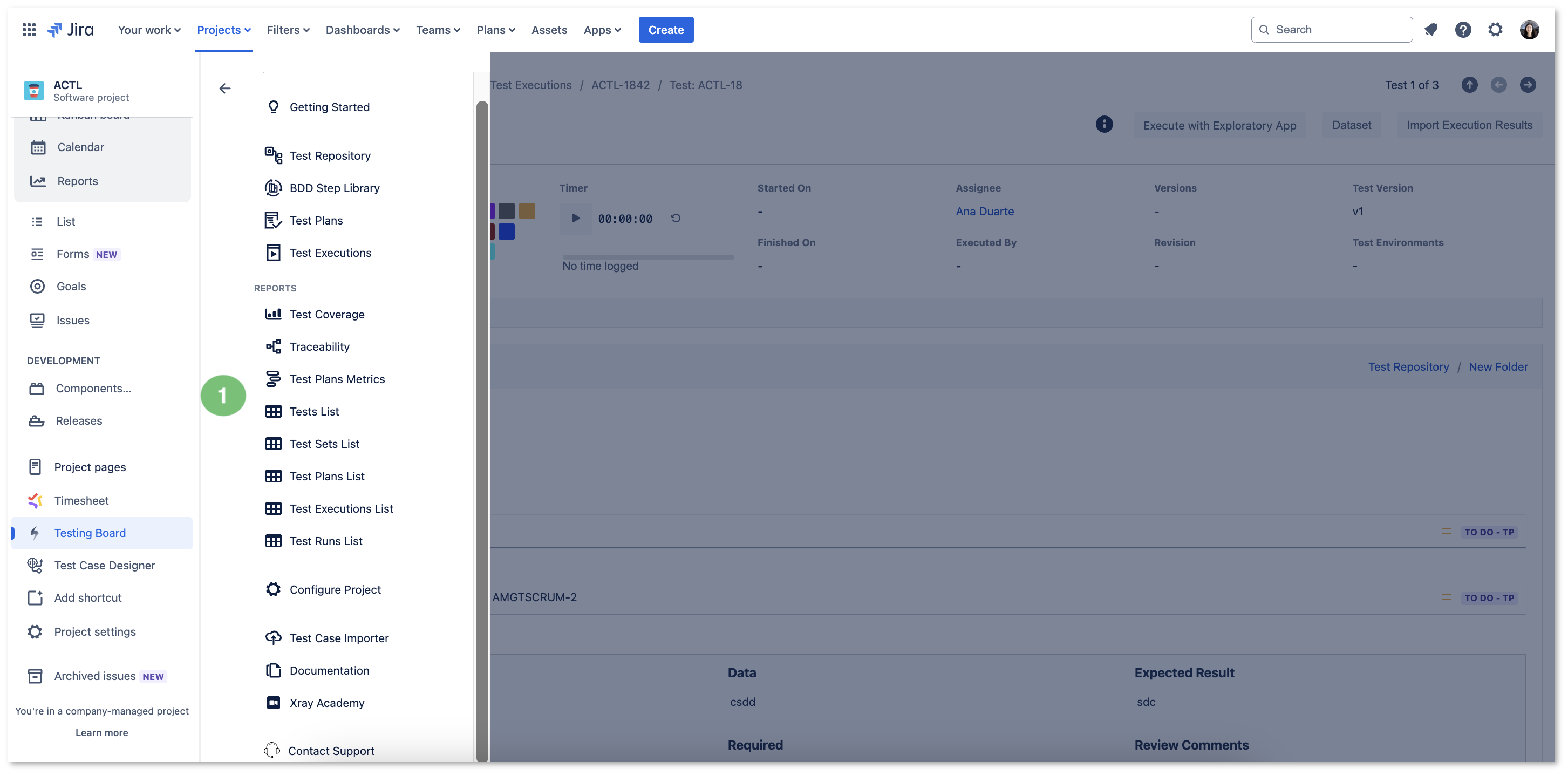The width and height of the screenshot is (1568, 775).
Task: Open Test Repository link on the right
Action: [x=1408, y=366]
